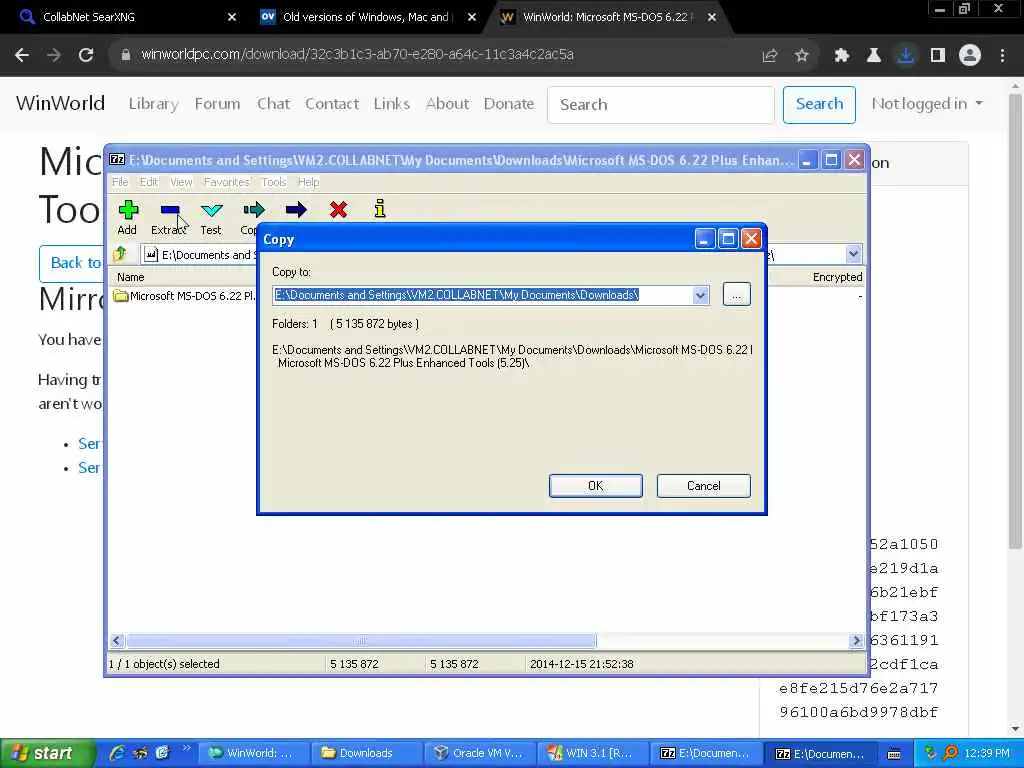
Task: Close the Old versions of Windows tab
Action: [x=472, y=17]
